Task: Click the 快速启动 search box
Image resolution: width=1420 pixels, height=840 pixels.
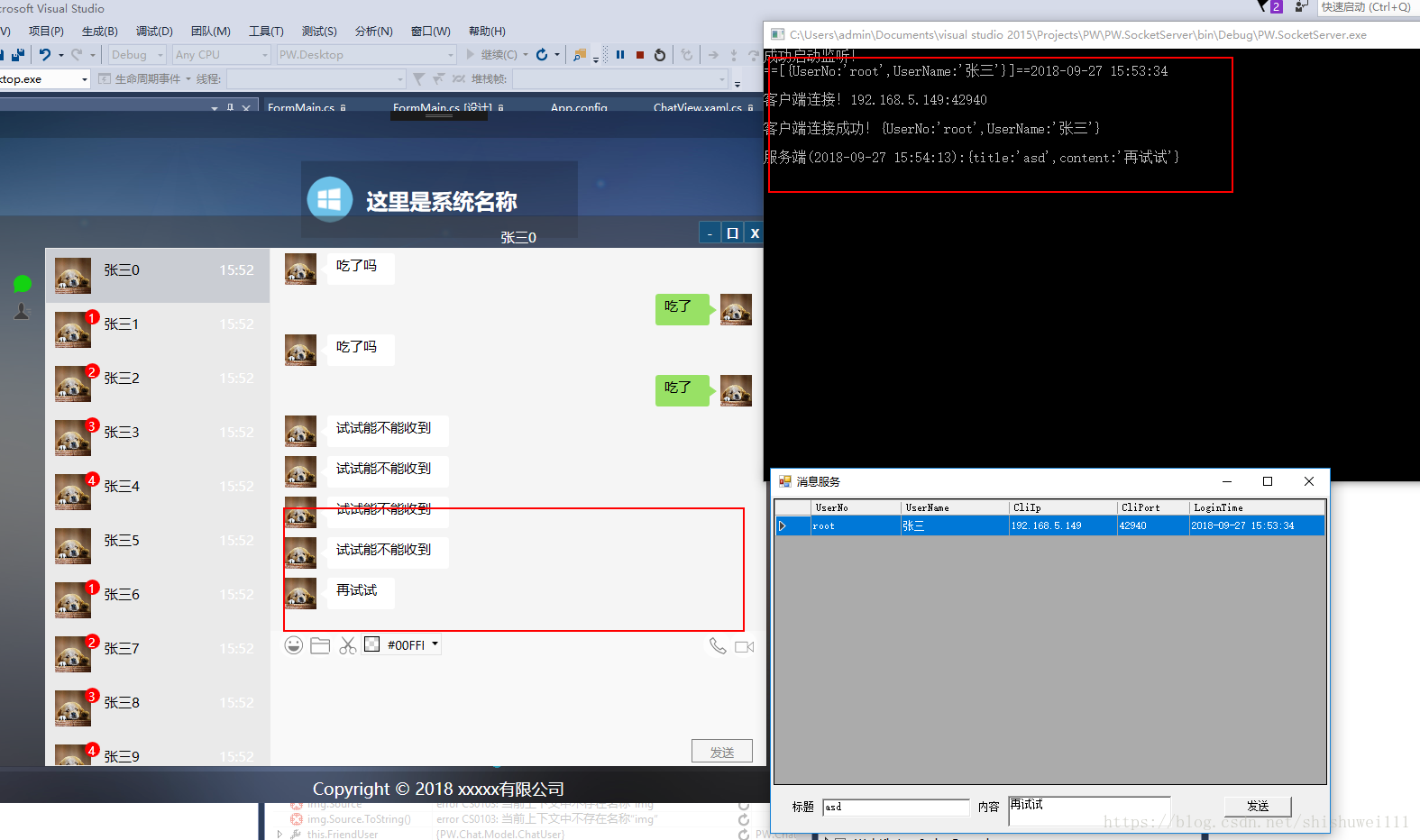Action: (1369, 7)
